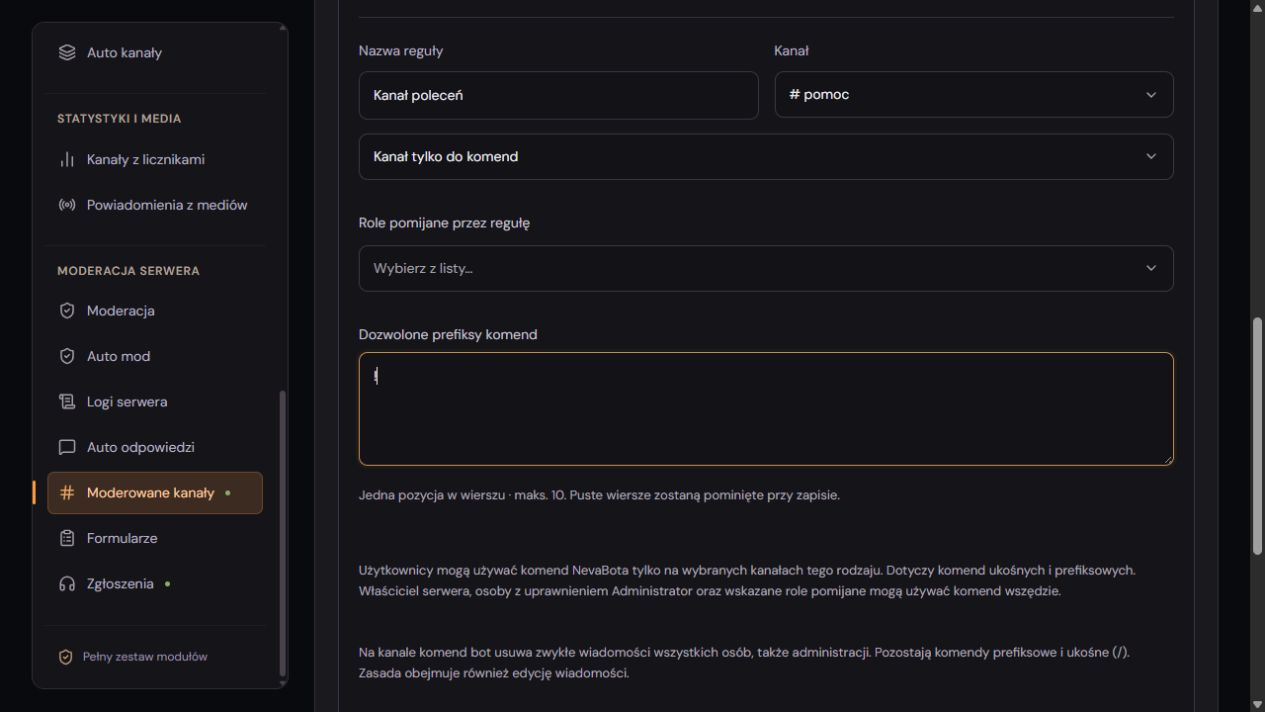
Task: Navigate to Logi serwera
Action: [155, 402]
